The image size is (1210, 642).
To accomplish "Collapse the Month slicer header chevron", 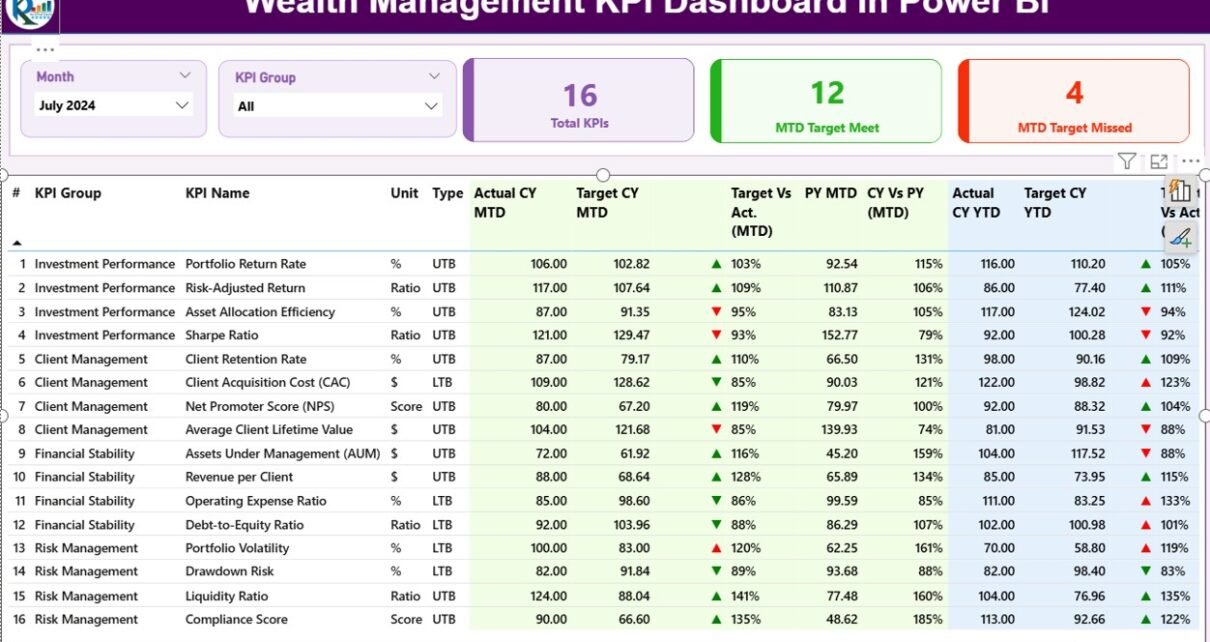I will pyautogui.click(x=184, y=76).
